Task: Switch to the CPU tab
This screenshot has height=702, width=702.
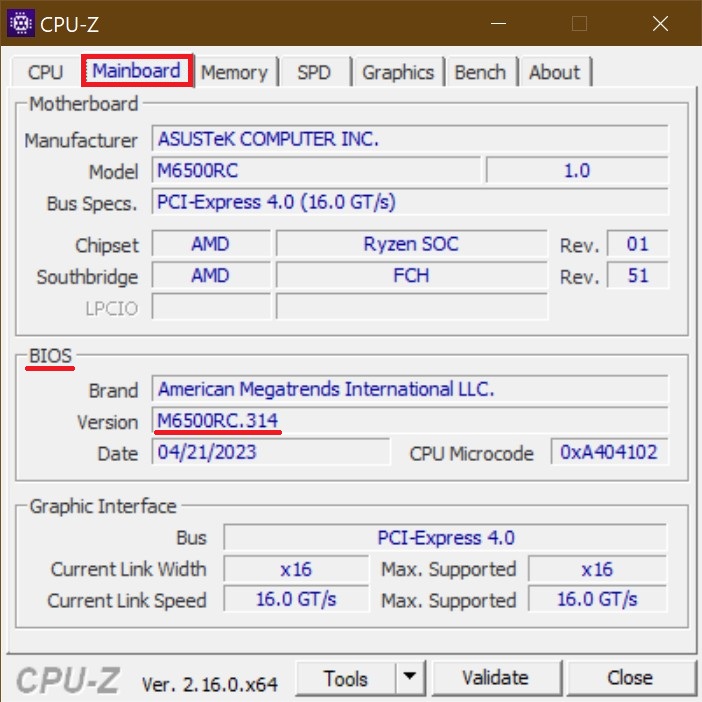Action: [45, 72]
